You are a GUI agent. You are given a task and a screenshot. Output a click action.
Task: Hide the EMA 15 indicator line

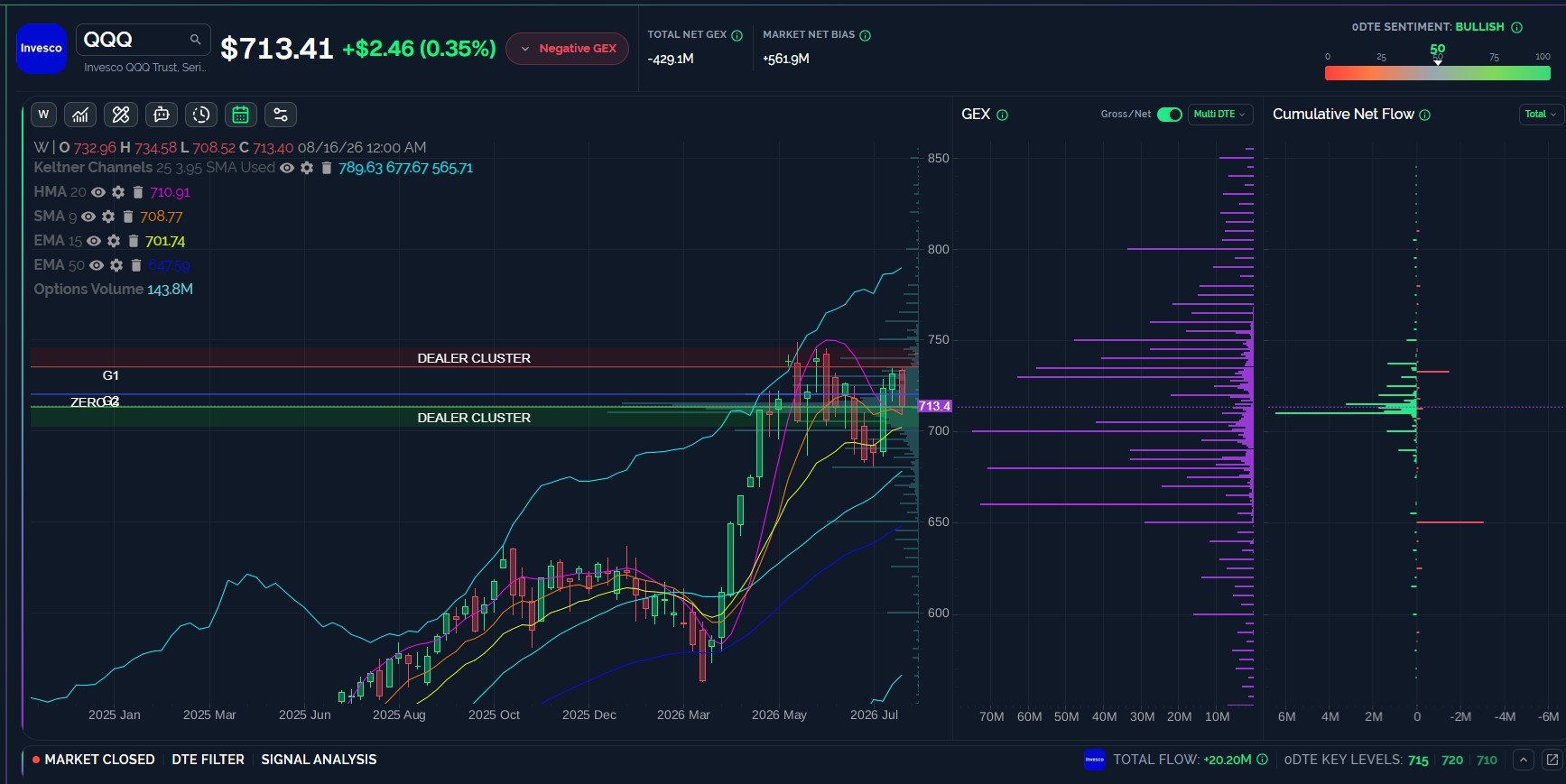coord(94,241)
